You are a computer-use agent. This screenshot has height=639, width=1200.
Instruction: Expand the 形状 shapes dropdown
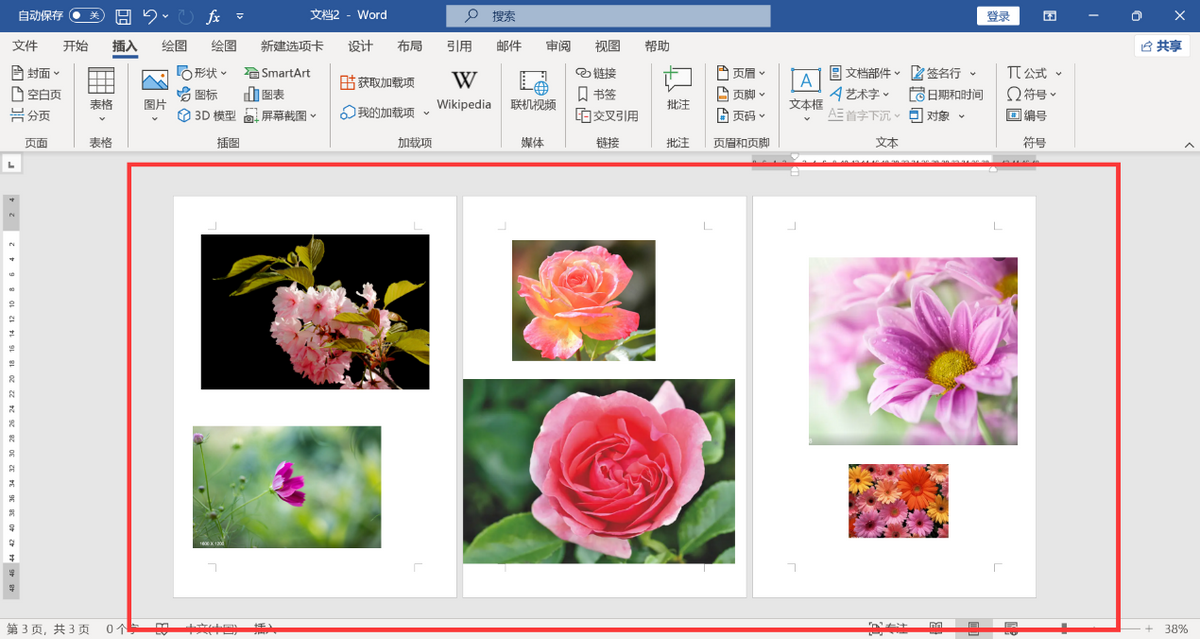pos(203,73)
